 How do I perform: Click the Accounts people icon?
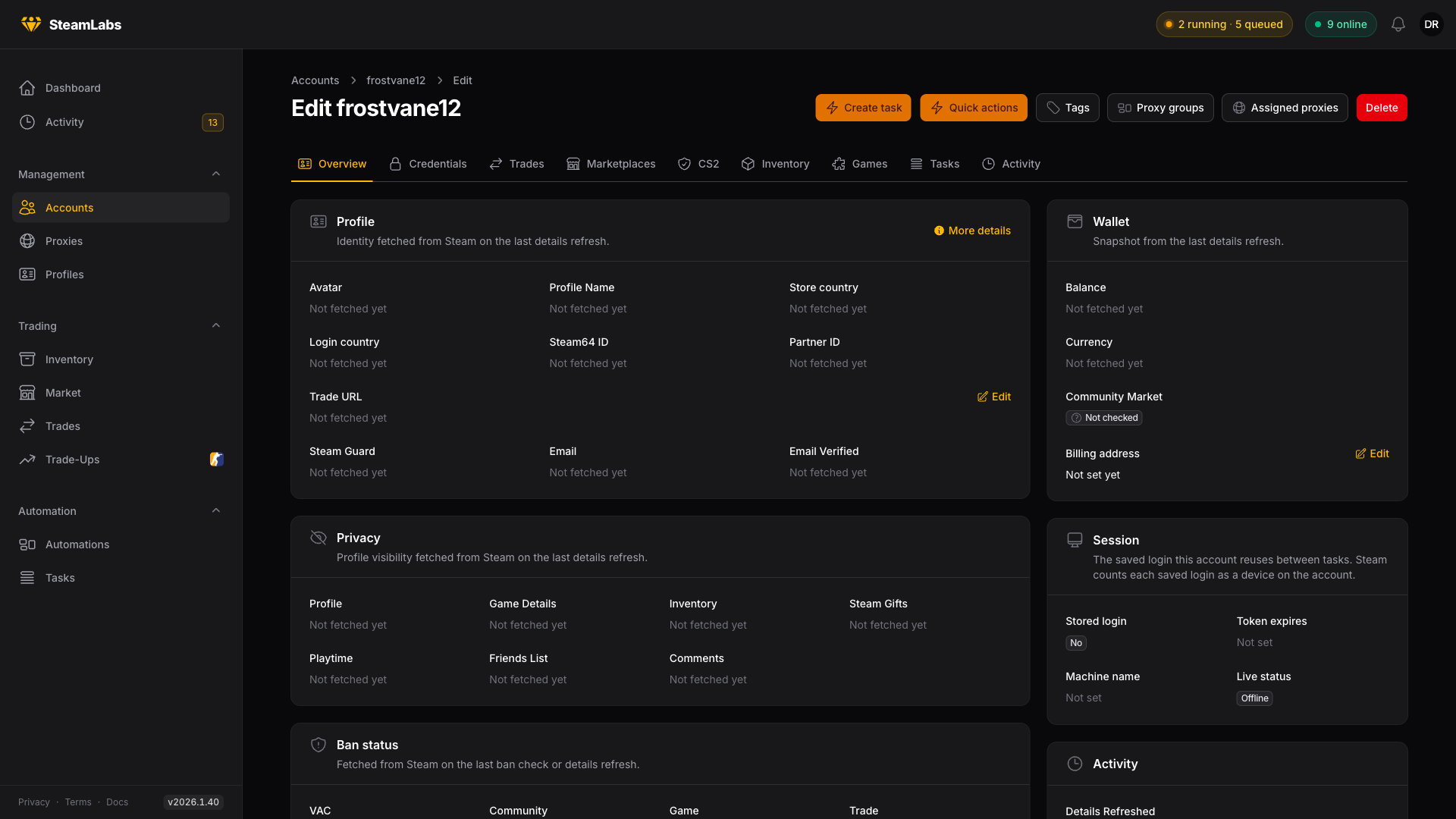(x=27, y=208)
